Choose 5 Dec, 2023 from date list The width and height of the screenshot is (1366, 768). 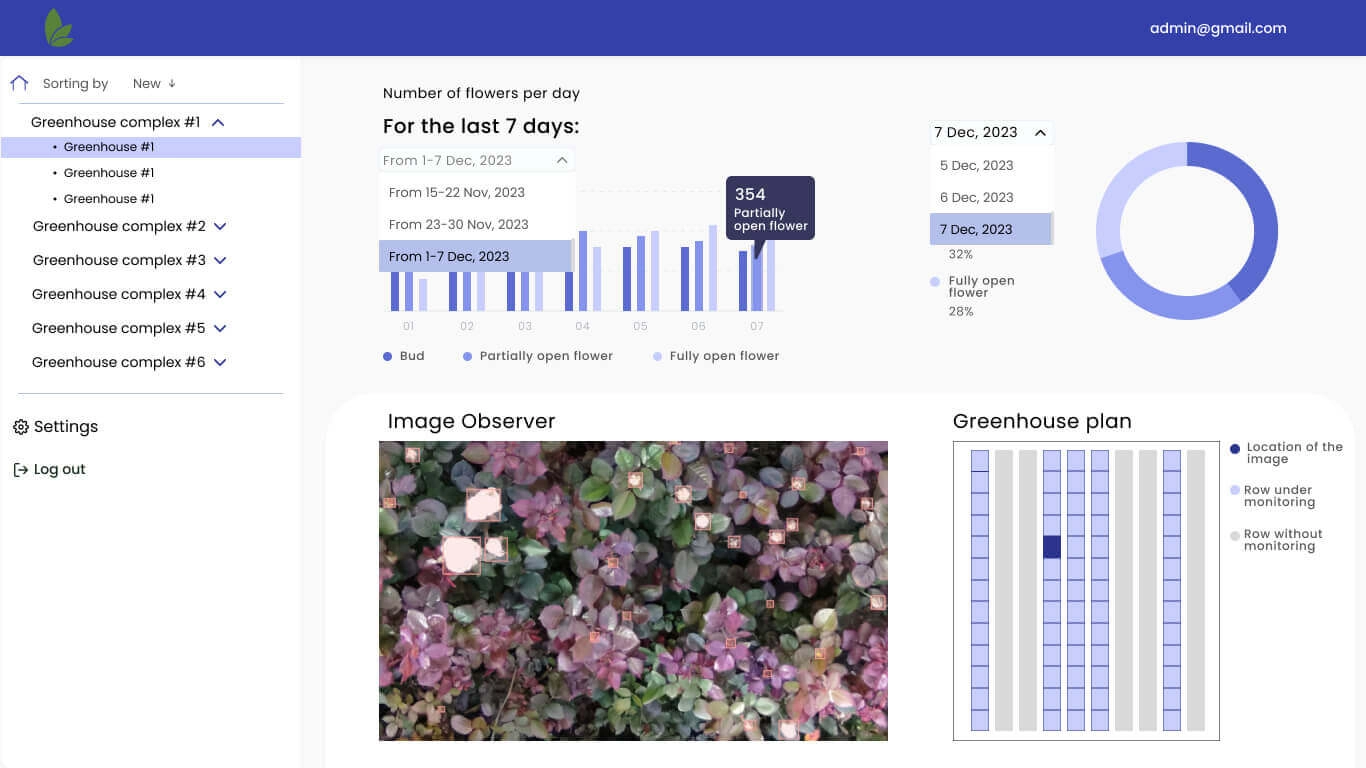click(x=976, y=165)
